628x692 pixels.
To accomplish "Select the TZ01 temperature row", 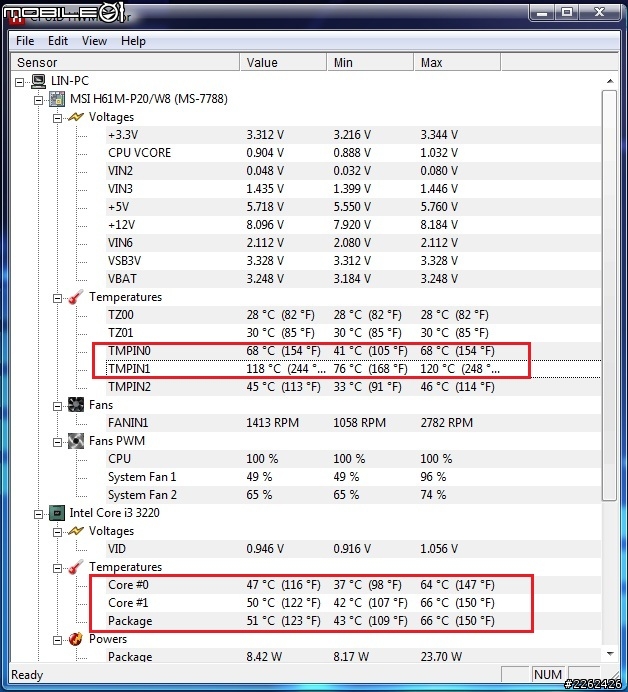I will pos(353,333).
